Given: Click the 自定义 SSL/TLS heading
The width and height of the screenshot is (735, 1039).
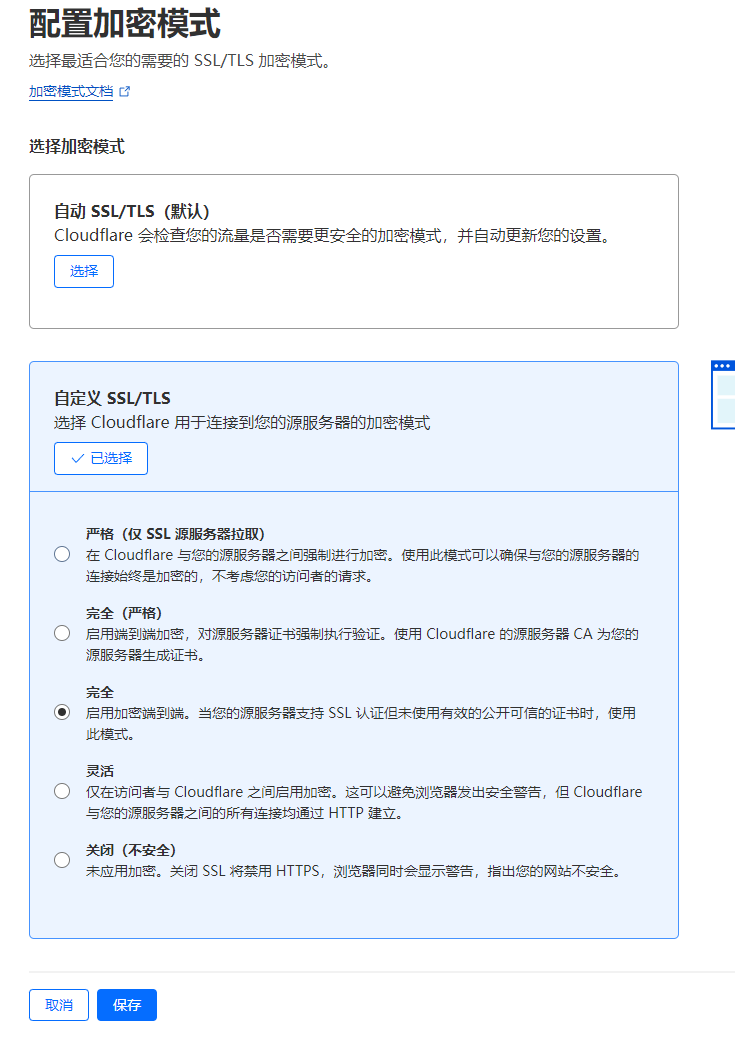Looking at the screenshot, I should pyautogui.click(x=113, y=398).
